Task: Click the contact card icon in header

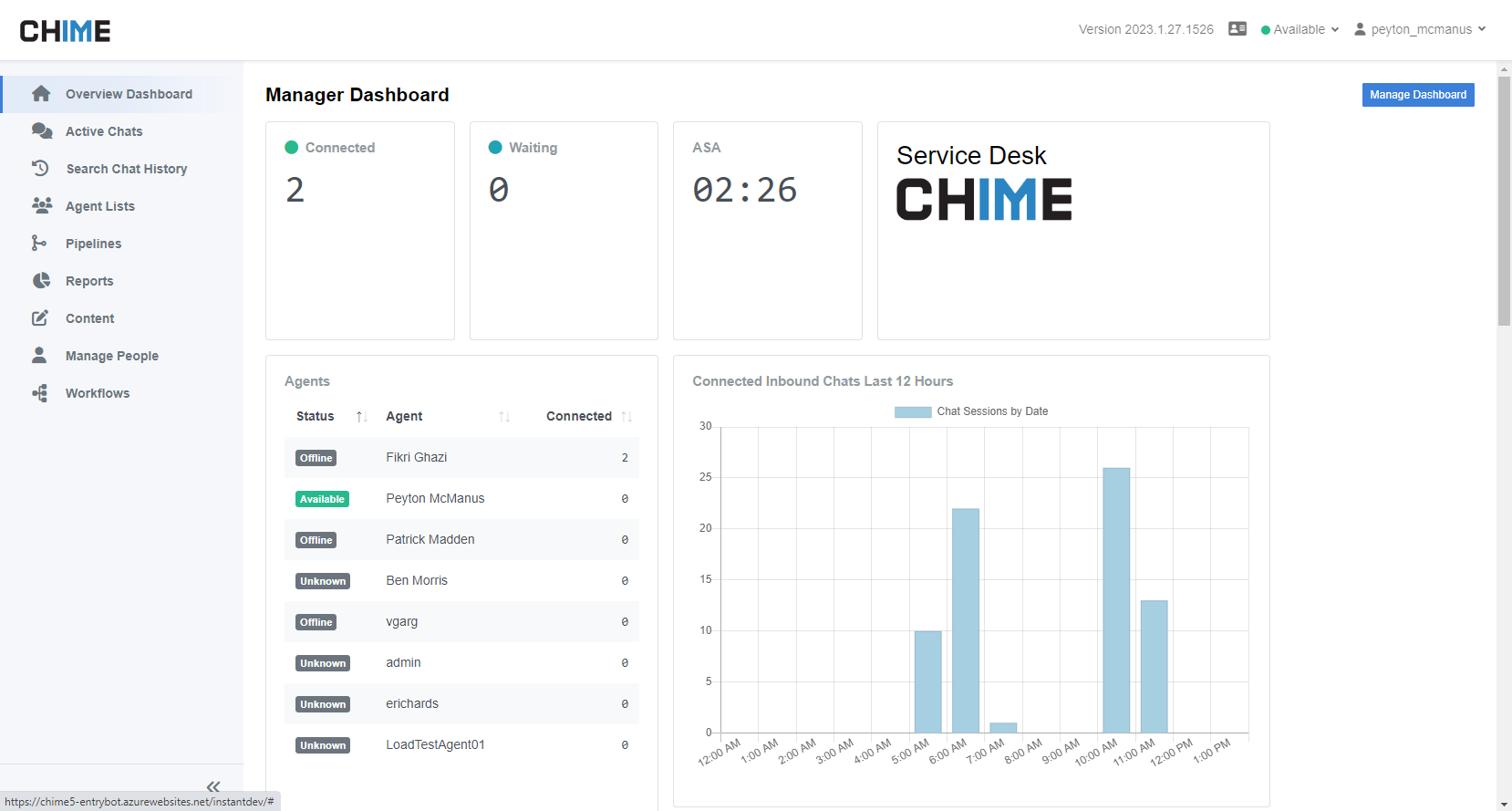Action: coord(1238,29)
